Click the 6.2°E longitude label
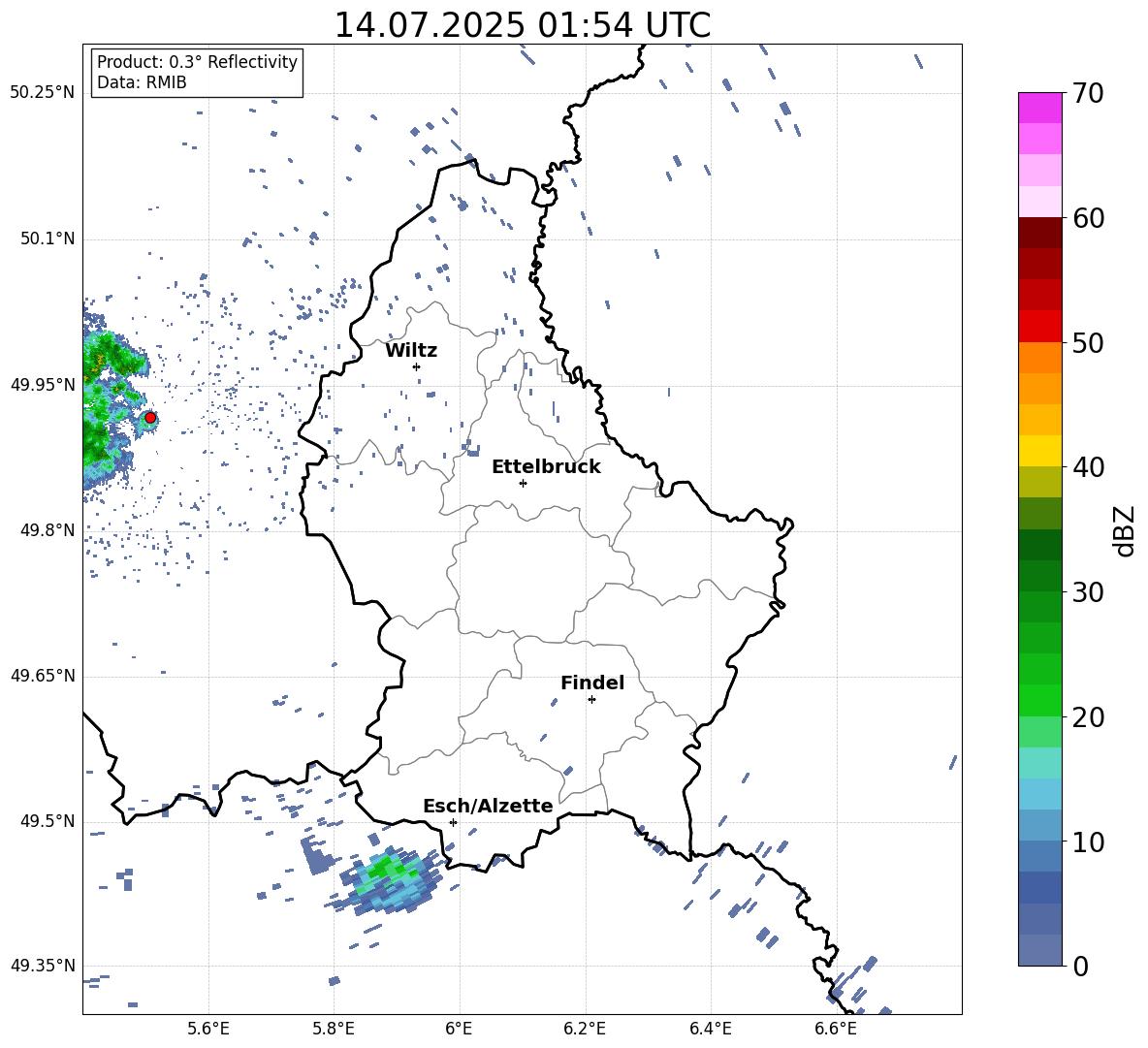The width and height of the screenshot is (1148, 1048). pyautogui.click(x=585, y=1029)
